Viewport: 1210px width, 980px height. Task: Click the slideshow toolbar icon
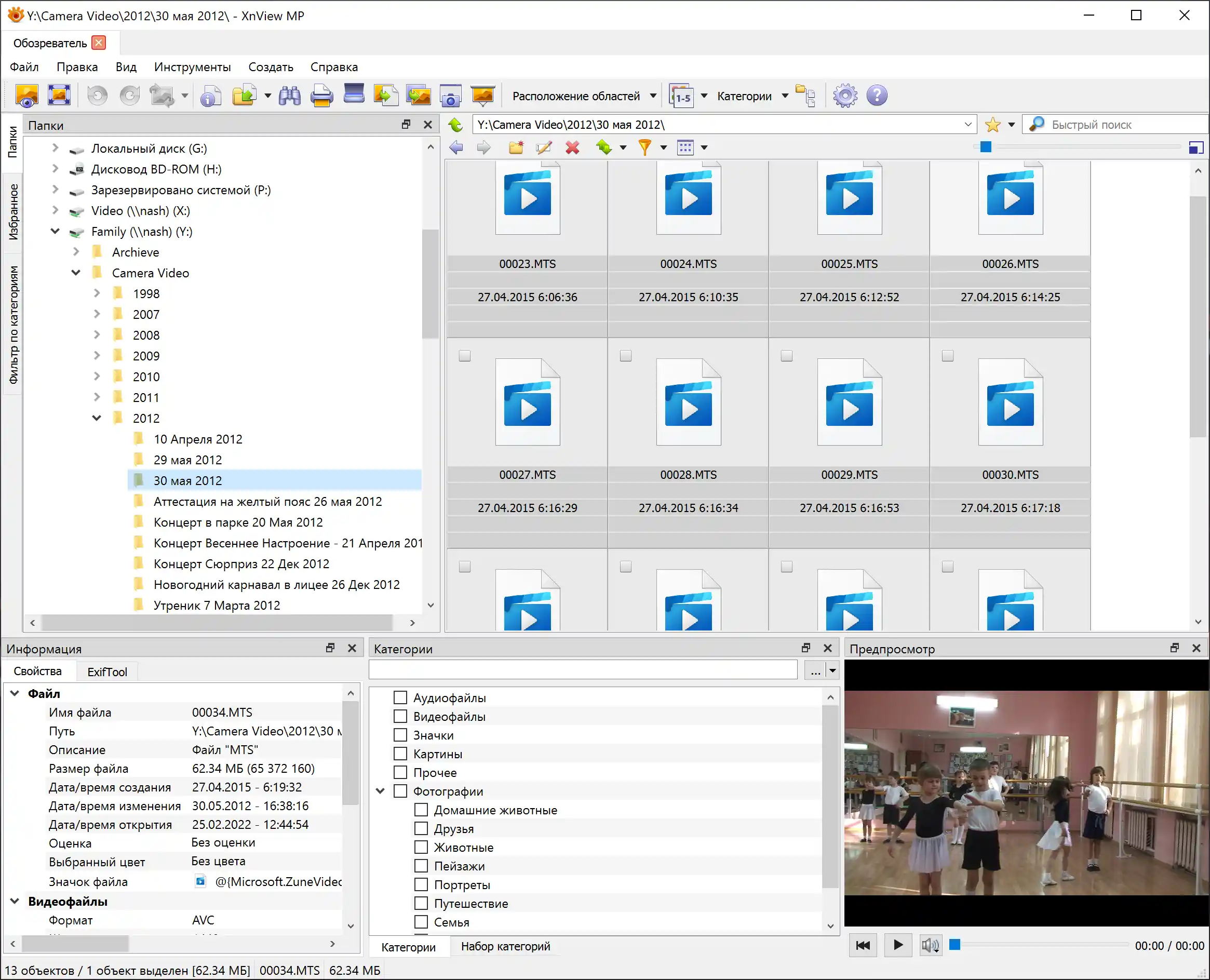coord(483,96)
